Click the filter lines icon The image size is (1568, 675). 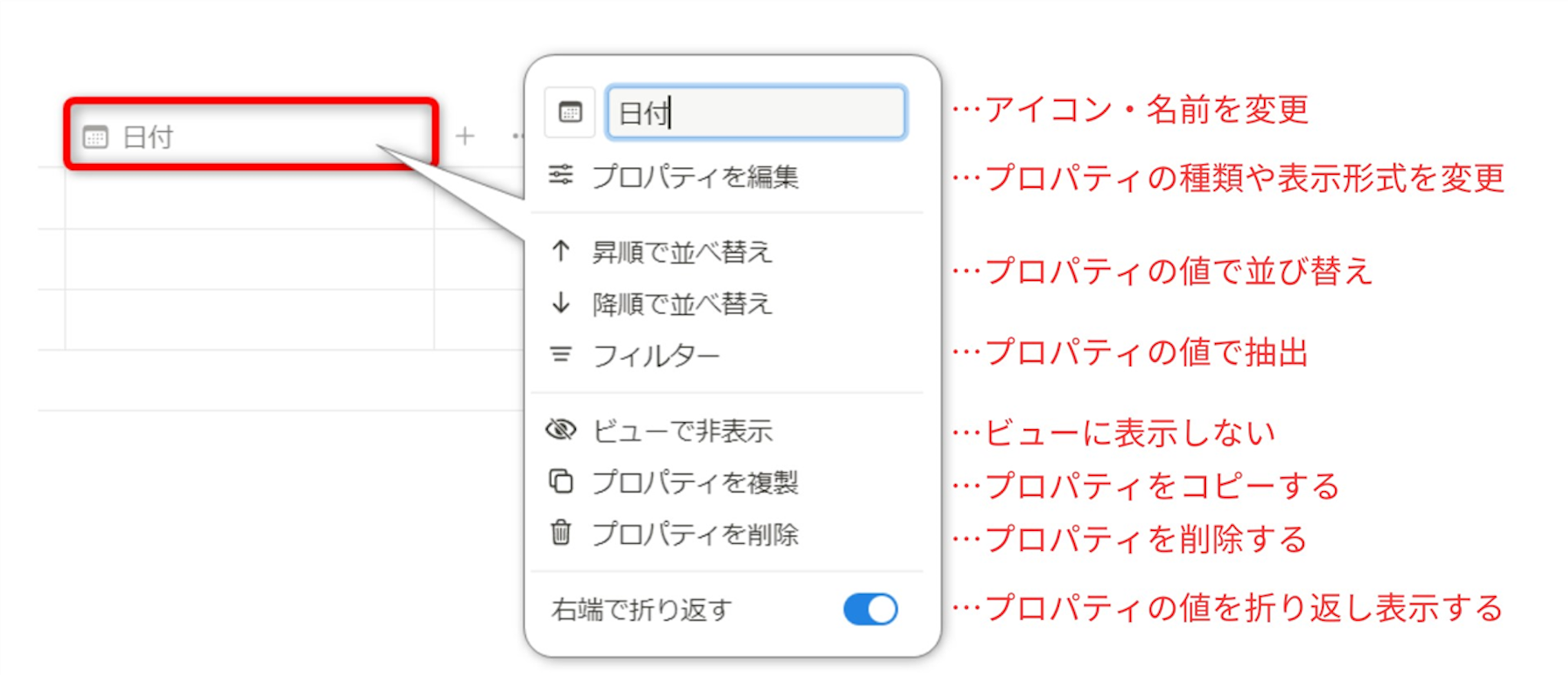[560, 355]
